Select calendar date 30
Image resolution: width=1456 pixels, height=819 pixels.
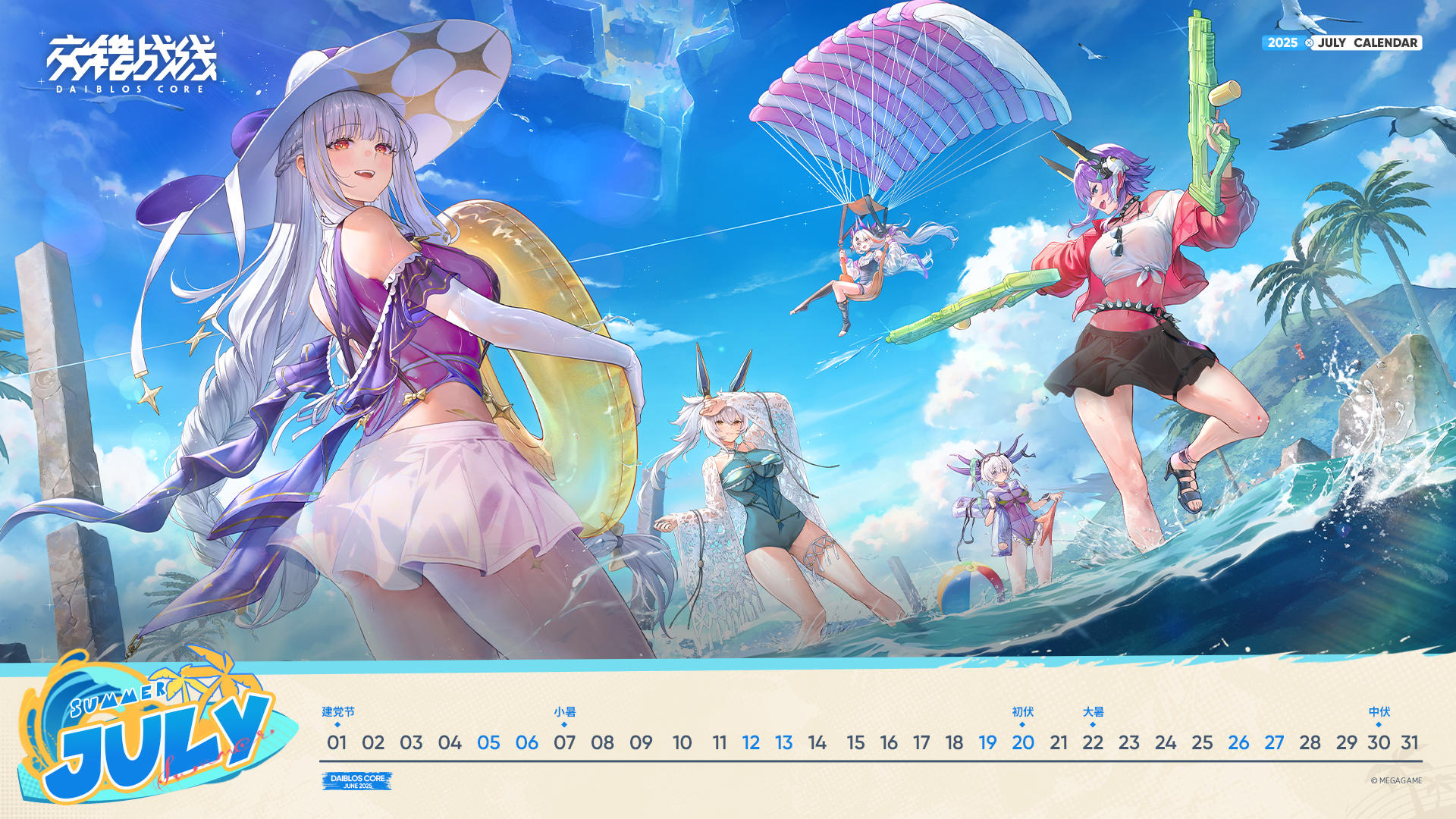[x=1379, y=742]
